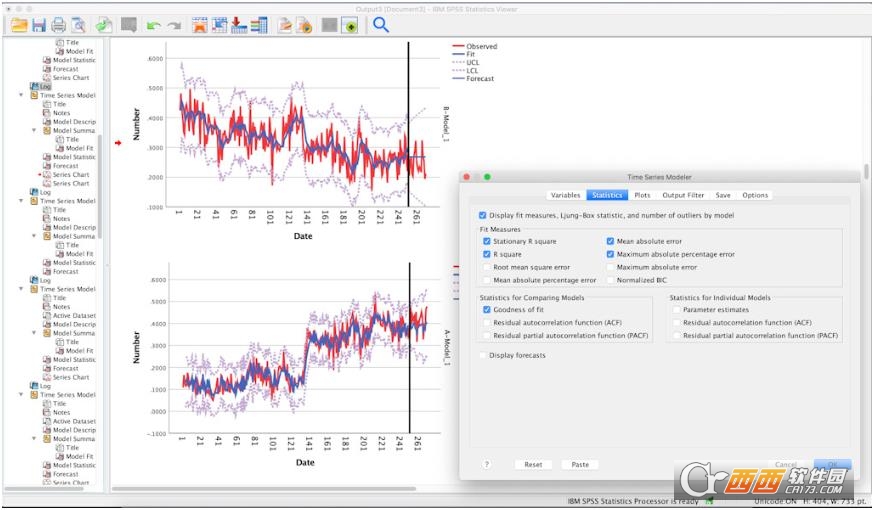874x510 pixels.
Task: Collapse the topmost expanded Model Summary node
Action: coord(34,130)
